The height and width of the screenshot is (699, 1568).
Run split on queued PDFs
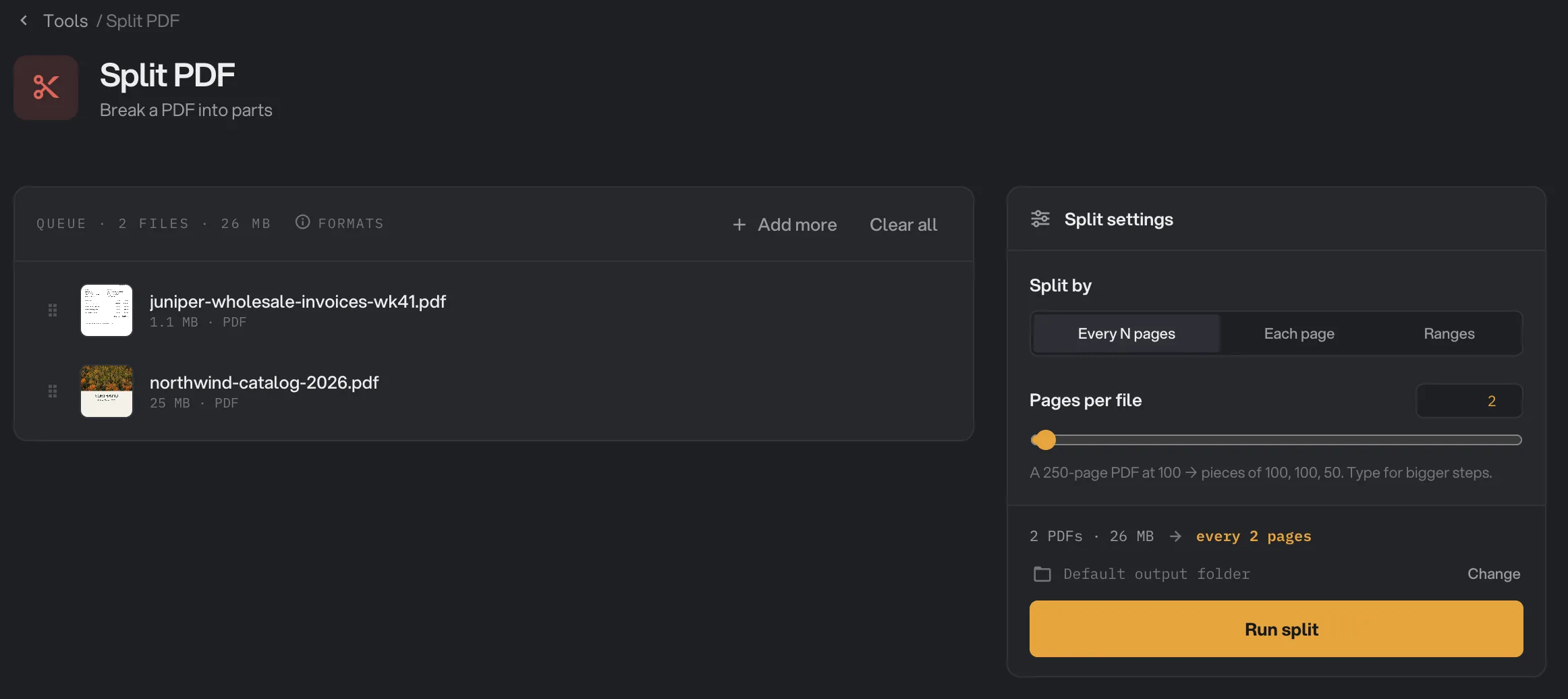coord(1276,629)
